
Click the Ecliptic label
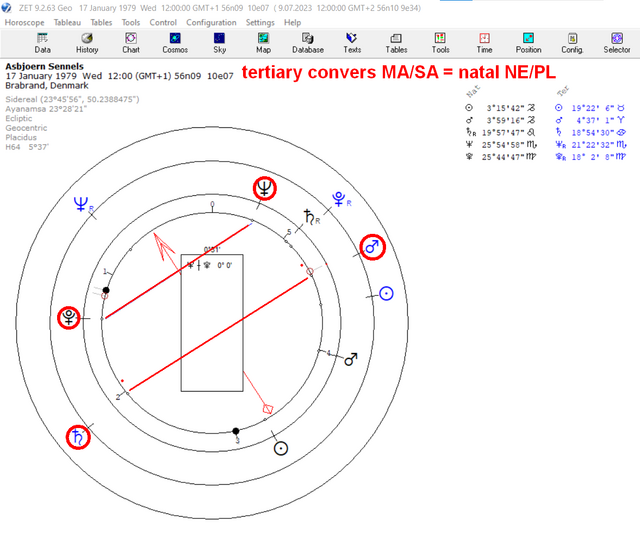[19, 118]
